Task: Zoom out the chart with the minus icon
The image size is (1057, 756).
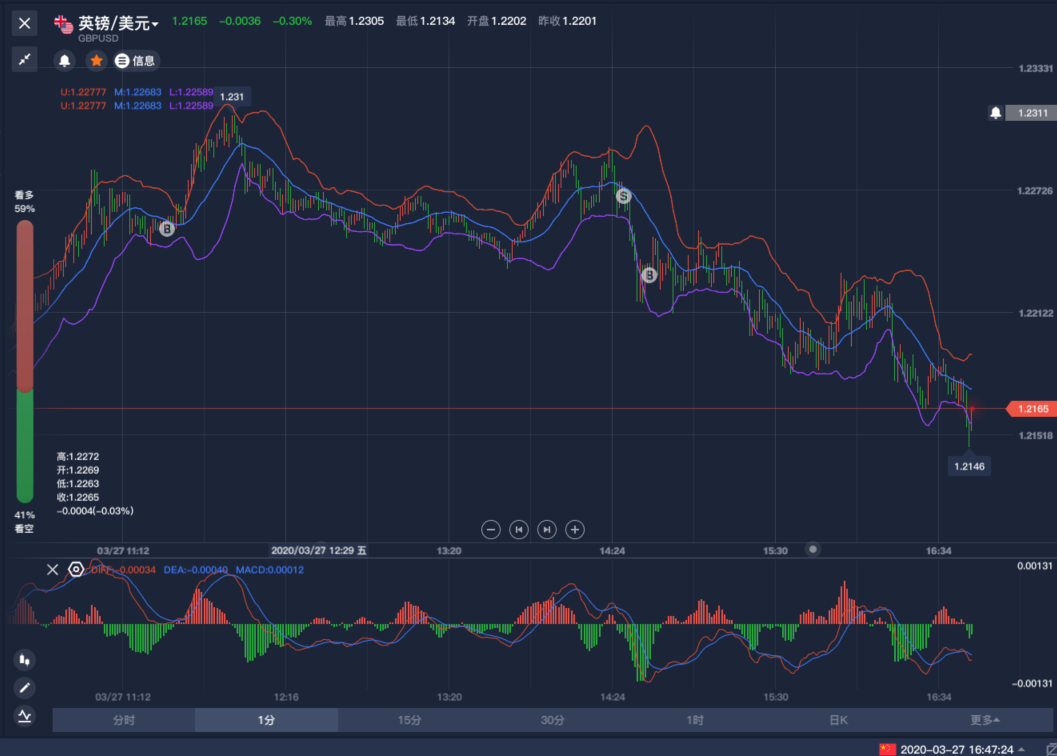Action: coord(491,530)
